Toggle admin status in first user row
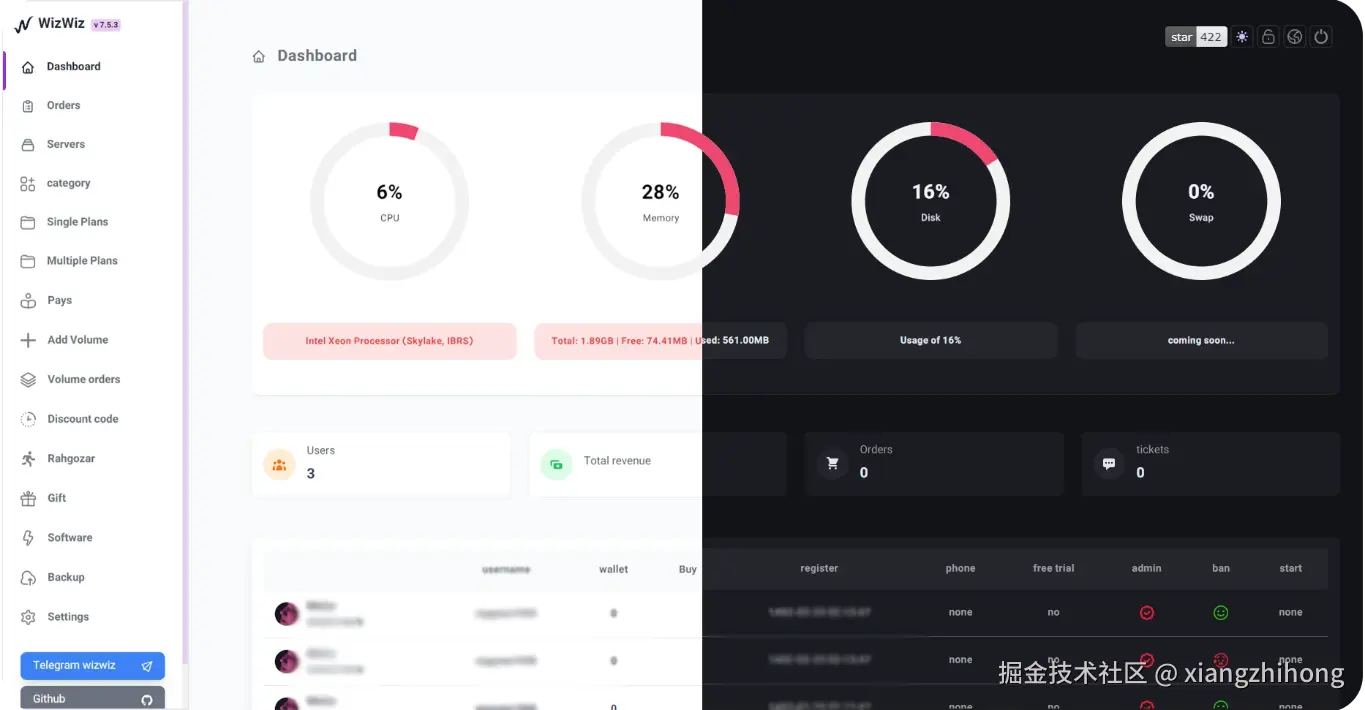 coord(1147,613)
